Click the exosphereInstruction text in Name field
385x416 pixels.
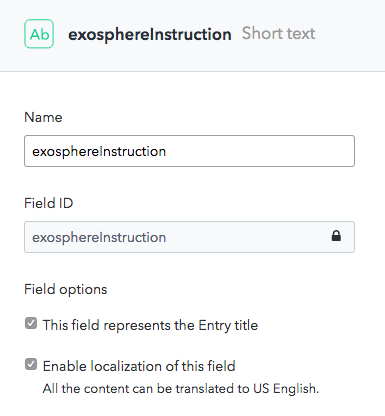99,152
